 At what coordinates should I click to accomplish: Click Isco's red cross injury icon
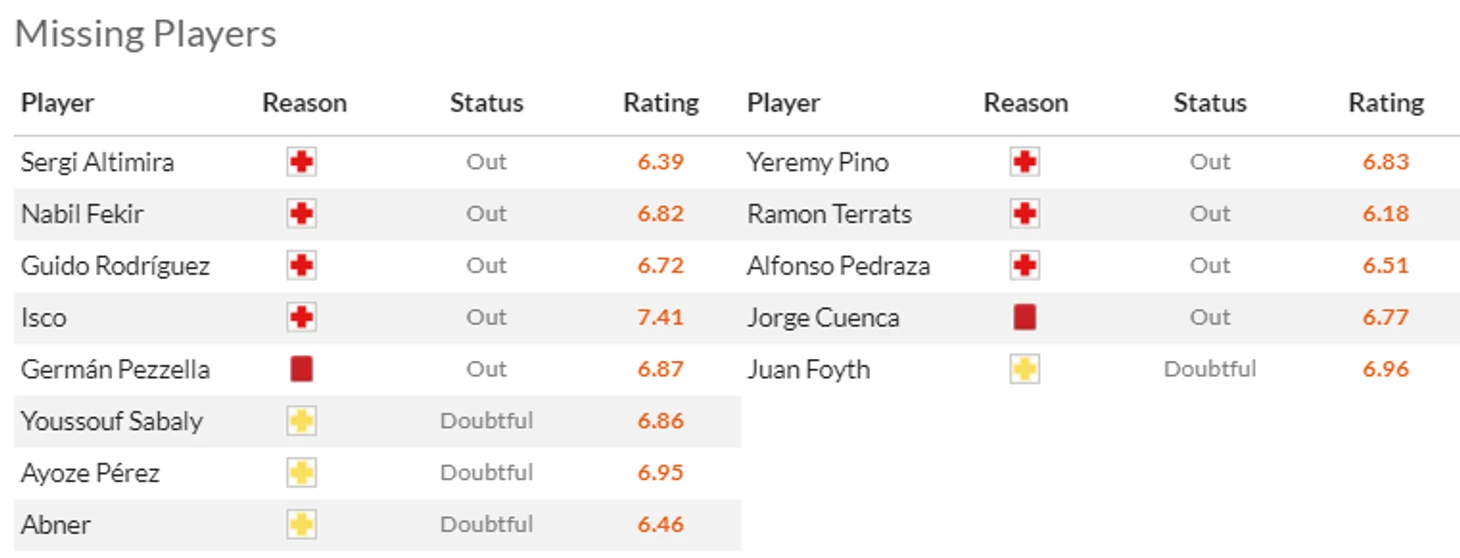(302, 318)
